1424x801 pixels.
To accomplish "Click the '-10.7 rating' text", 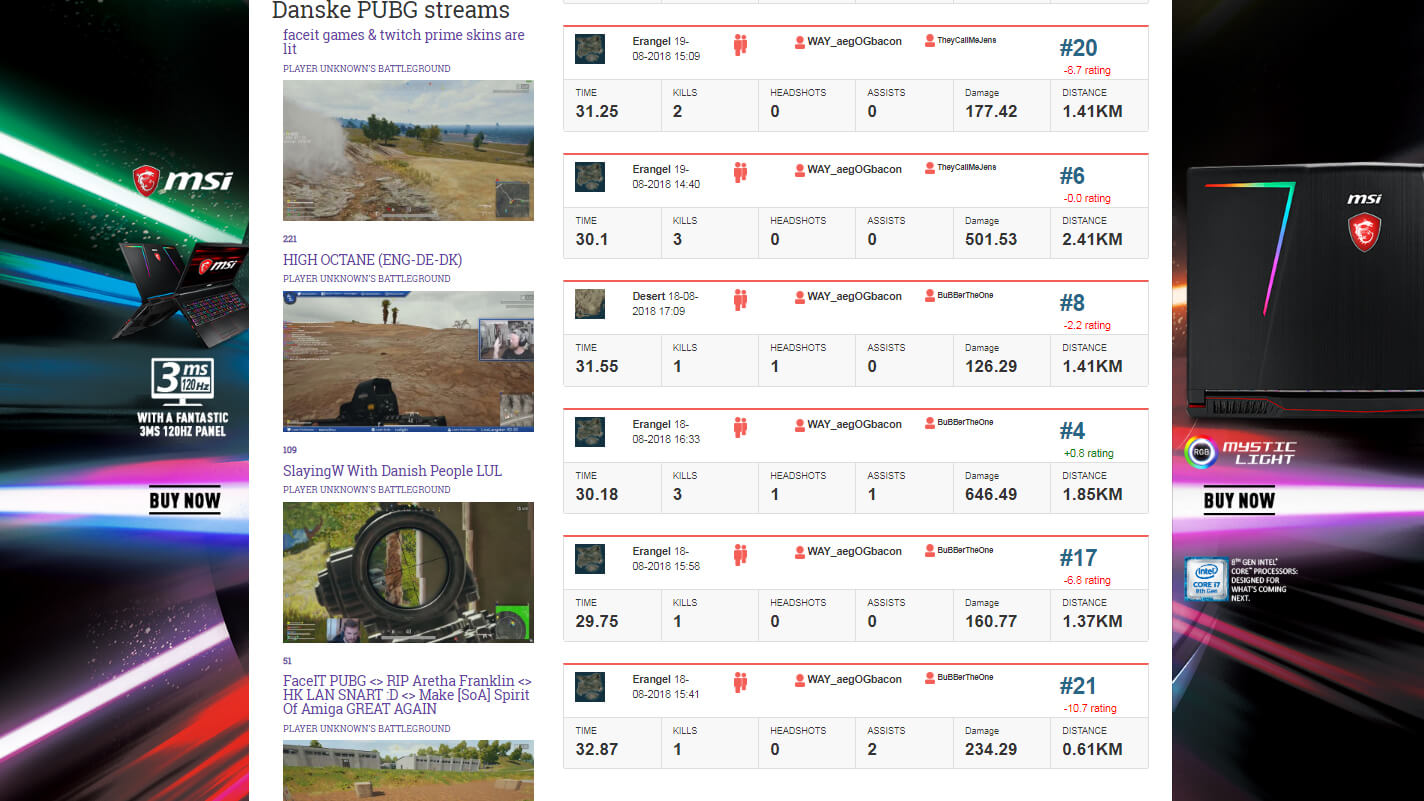I will click(1090, 709).
